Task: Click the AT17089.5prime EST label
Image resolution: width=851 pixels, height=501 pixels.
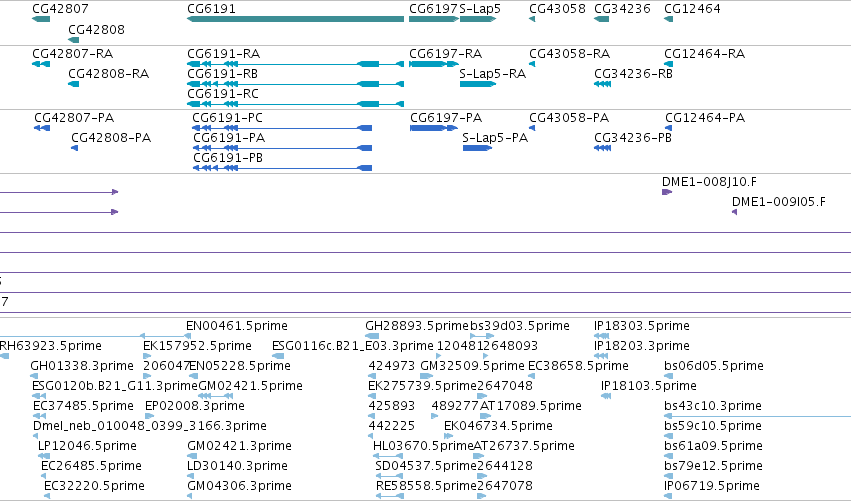Action: pyautogui.click(x=531, y=406)
